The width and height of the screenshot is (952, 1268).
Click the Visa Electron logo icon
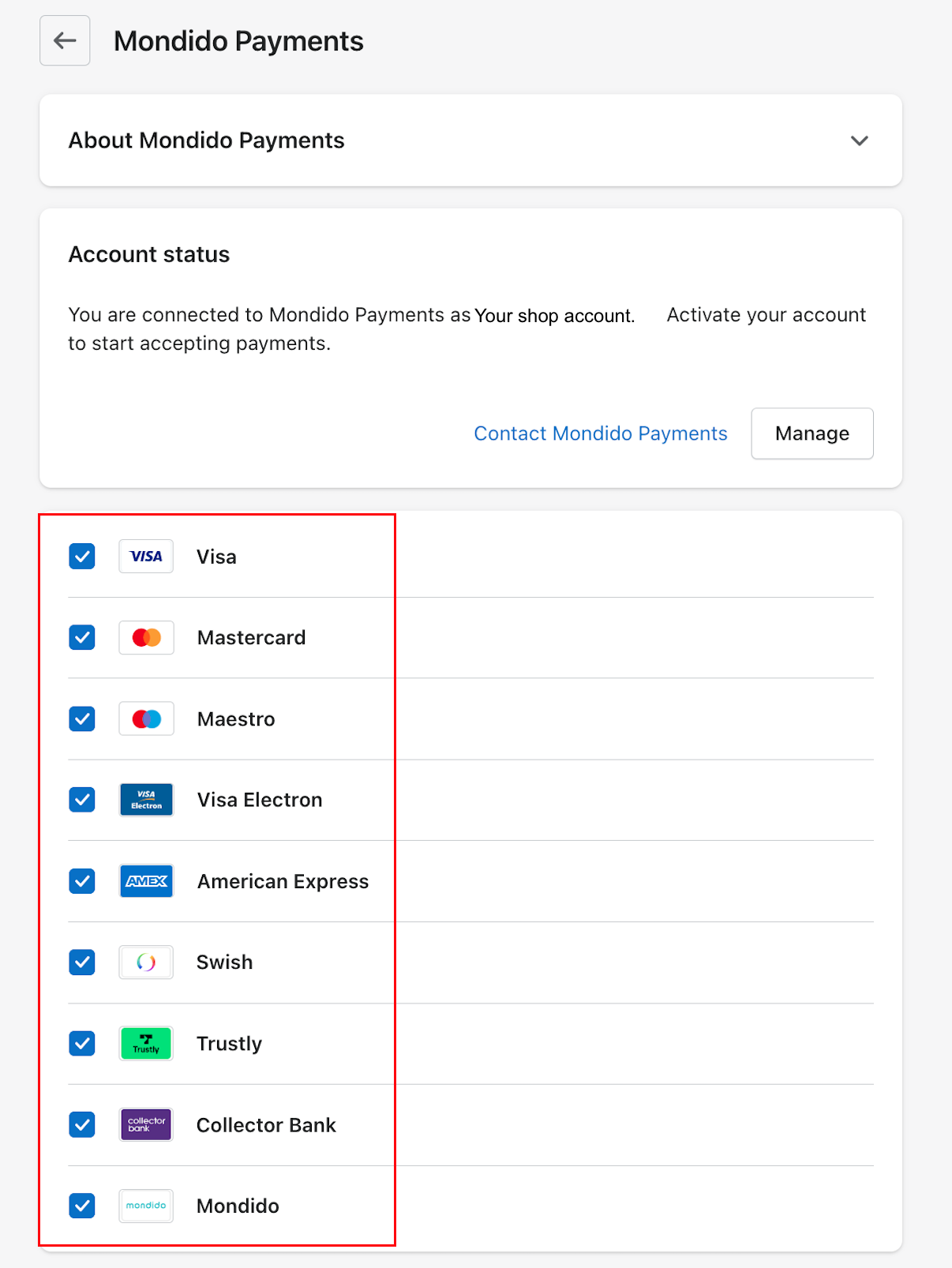(146, 800)
